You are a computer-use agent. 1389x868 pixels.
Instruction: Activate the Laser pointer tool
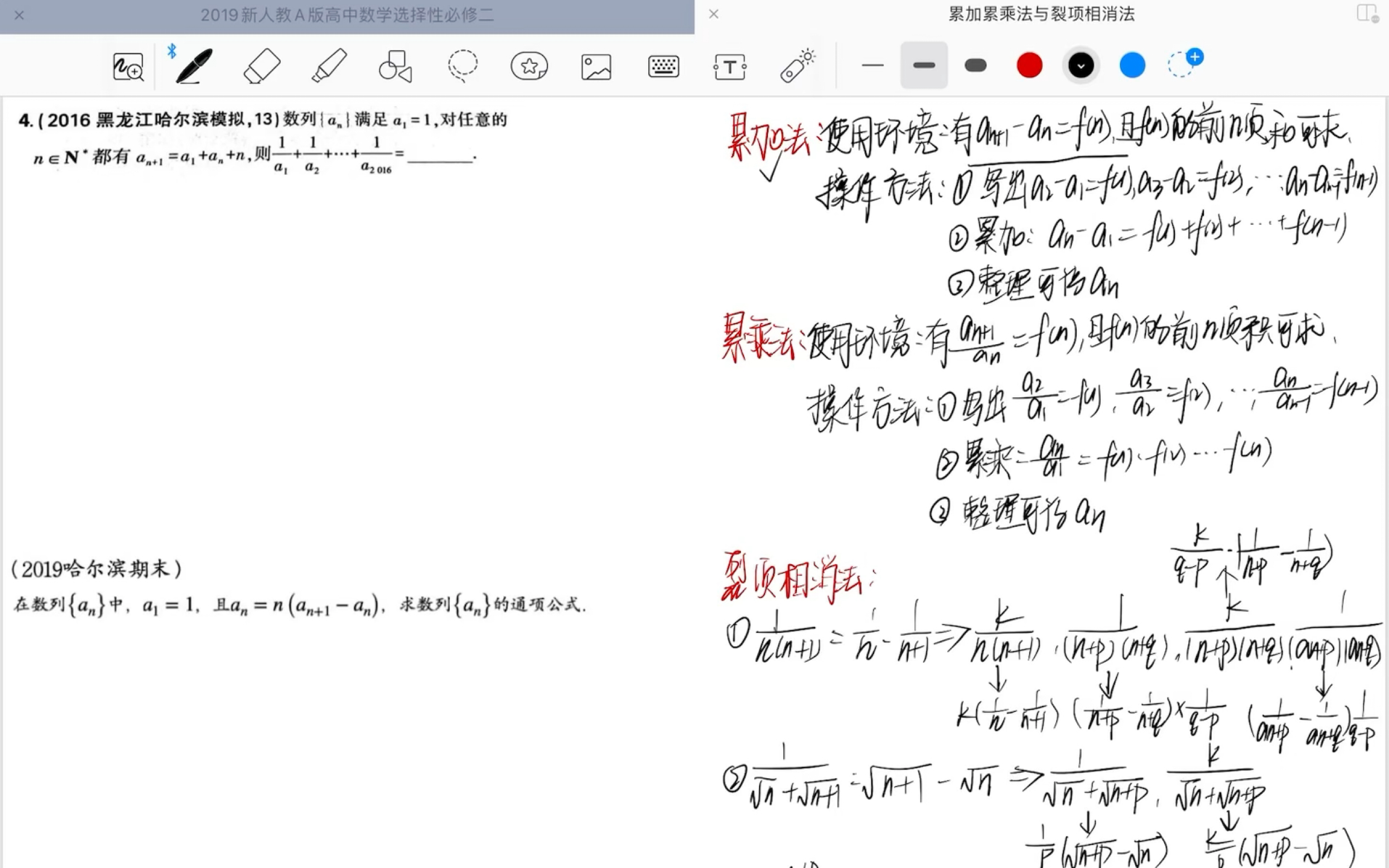(x=797, y=66)
